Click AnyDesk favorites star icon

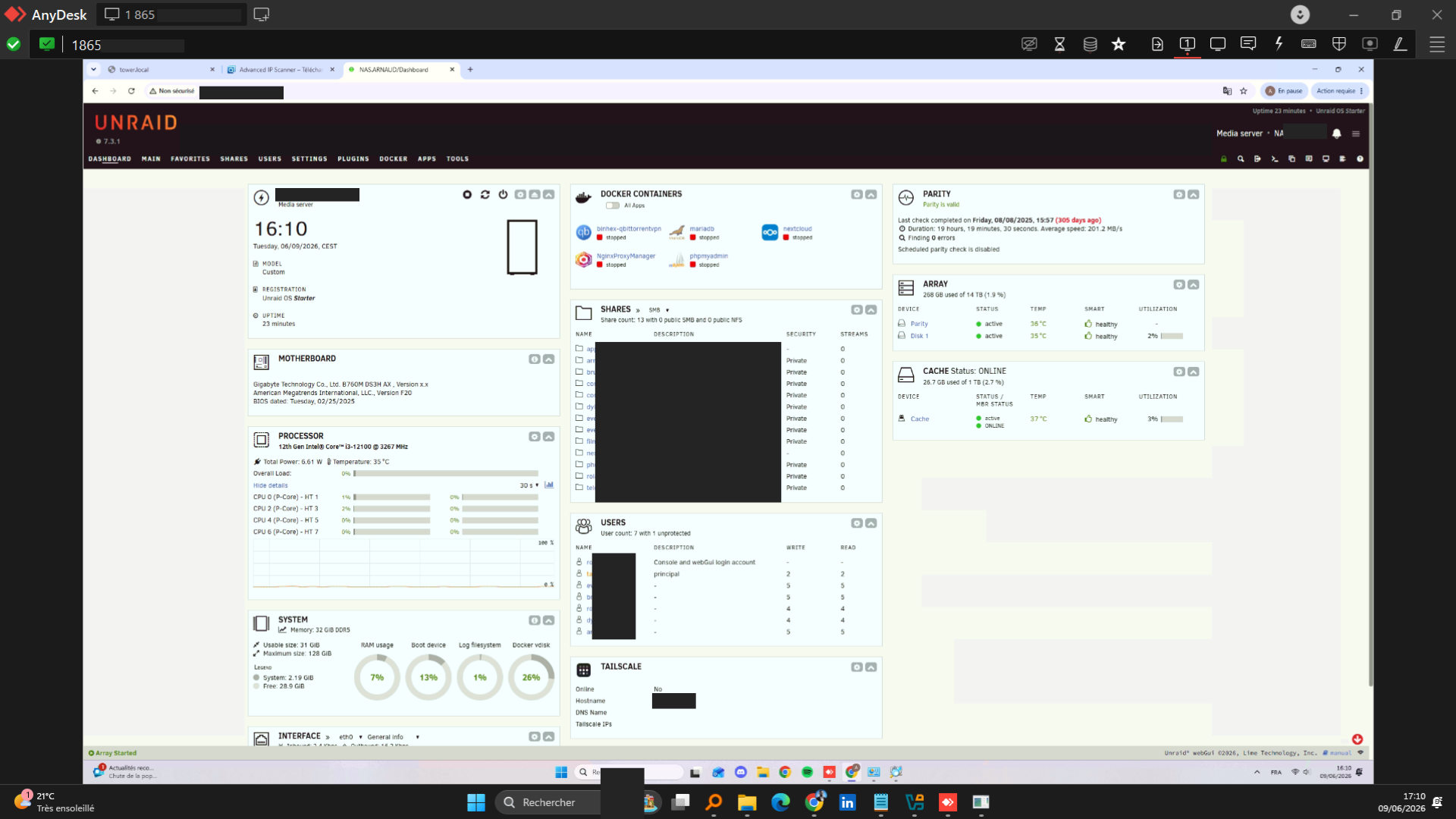point(1119,44)
